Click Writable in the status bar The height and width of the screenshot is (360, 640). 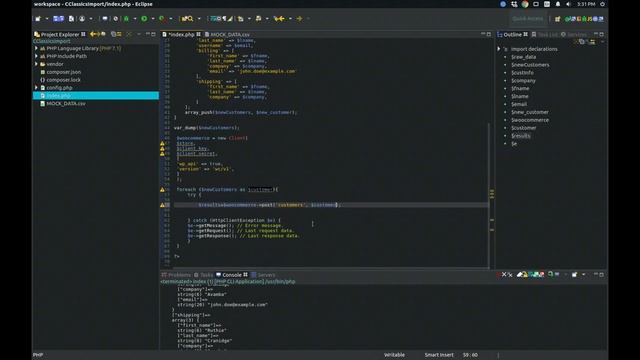point(394,355)
